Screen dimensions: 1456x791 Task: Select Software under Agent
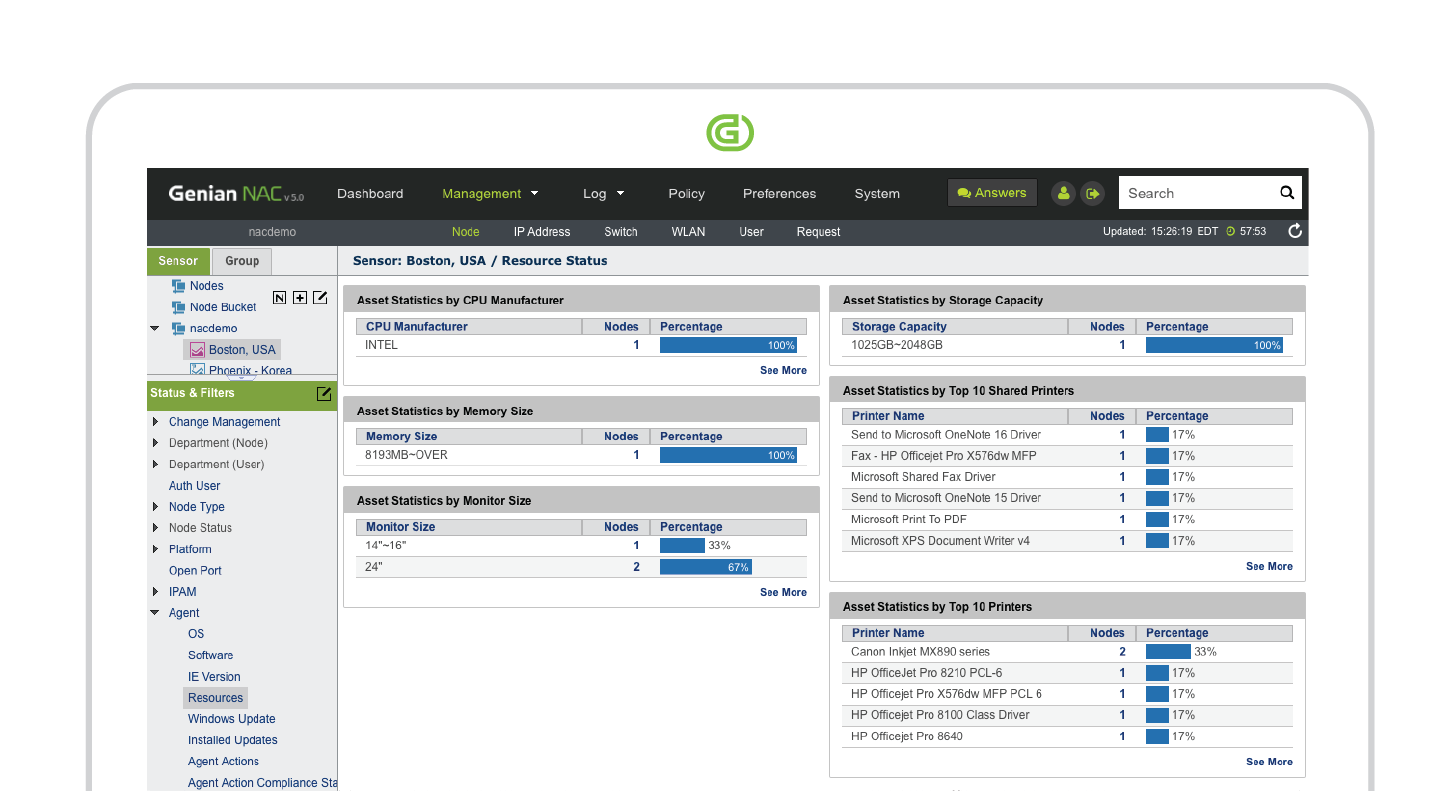tap(210, 655)
